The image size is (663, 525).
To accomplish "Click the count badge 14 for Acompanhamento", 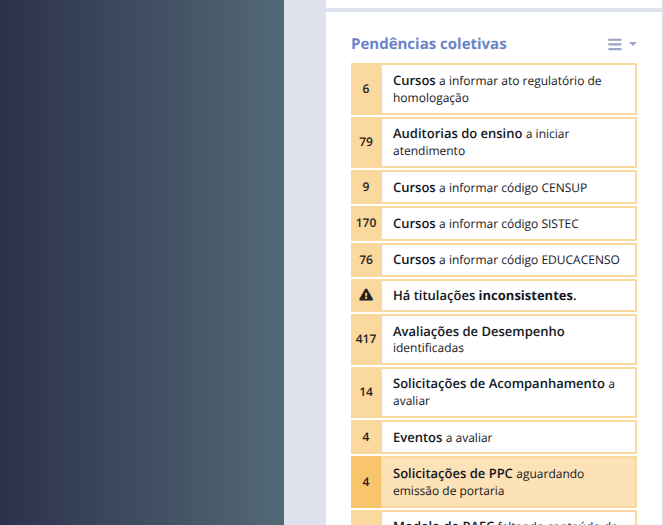I will (366, 392).
